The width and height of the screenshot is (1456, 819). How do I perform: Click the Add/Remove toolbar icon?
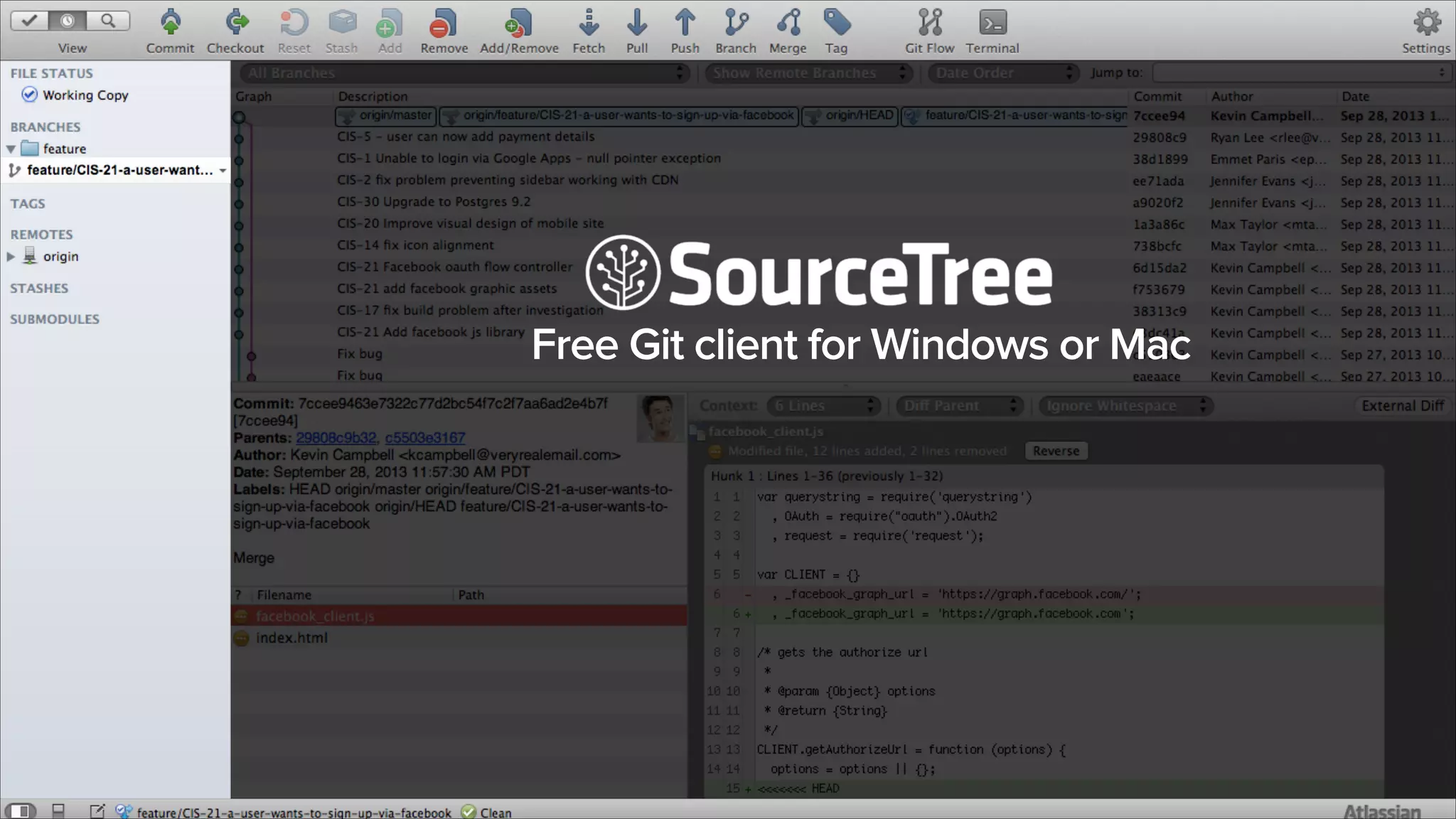tap(519, 23)
